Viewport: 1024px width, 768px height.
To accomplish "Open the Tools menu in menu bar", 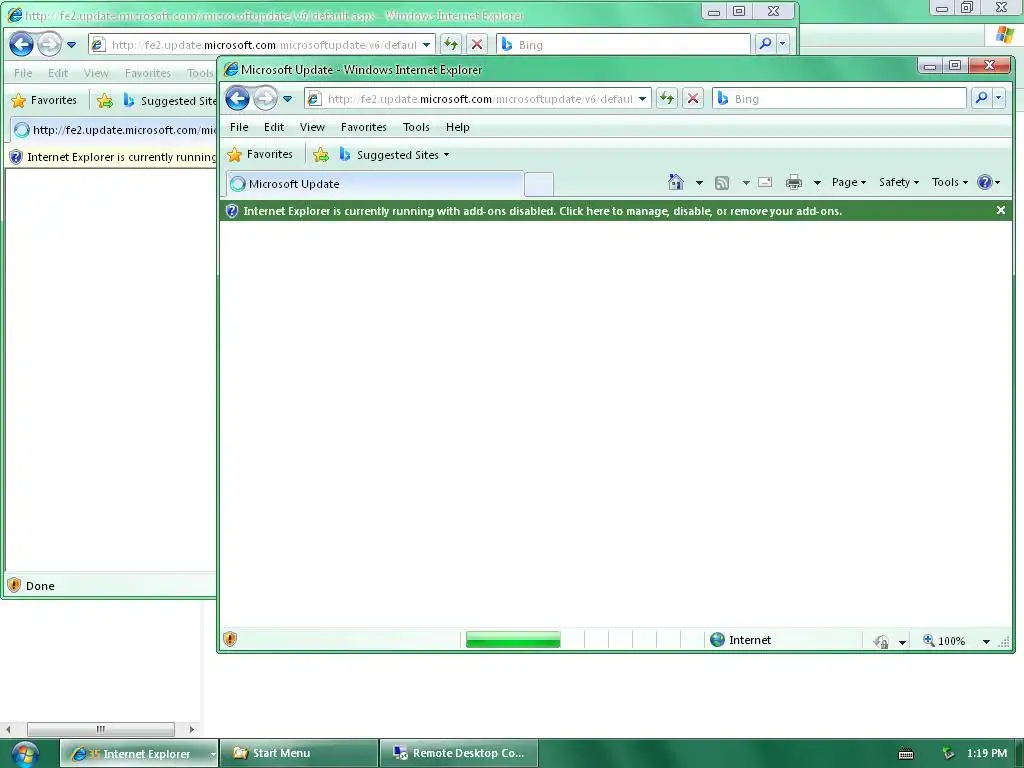I will click(416, 127).
